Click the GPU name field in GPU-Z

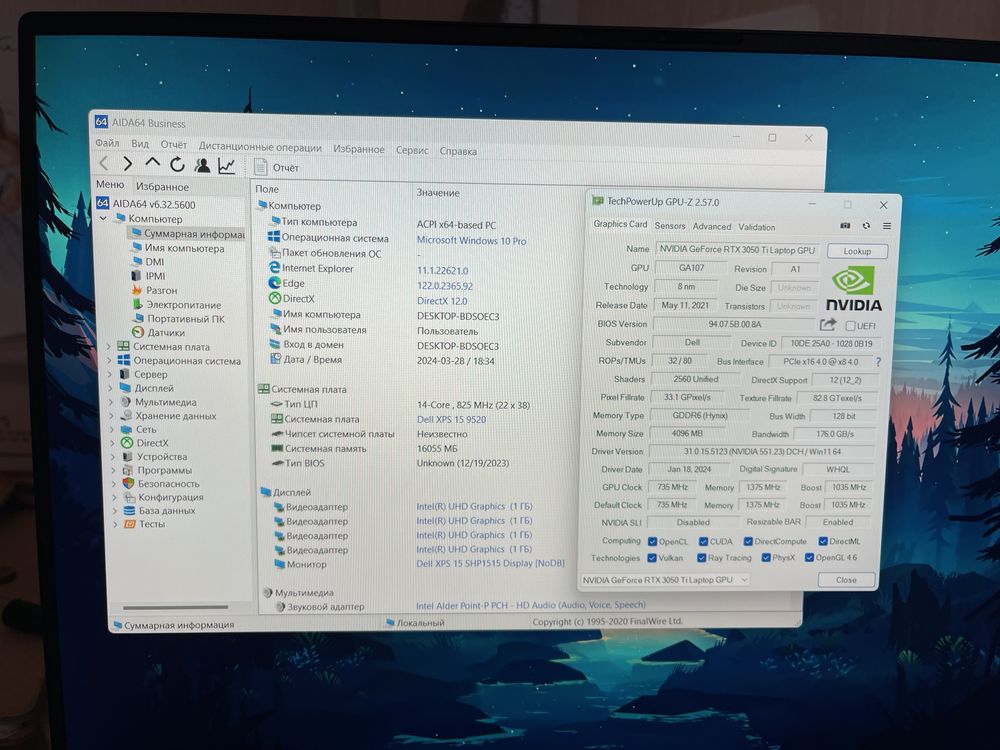pyautogui.click(x=737, y=249)
